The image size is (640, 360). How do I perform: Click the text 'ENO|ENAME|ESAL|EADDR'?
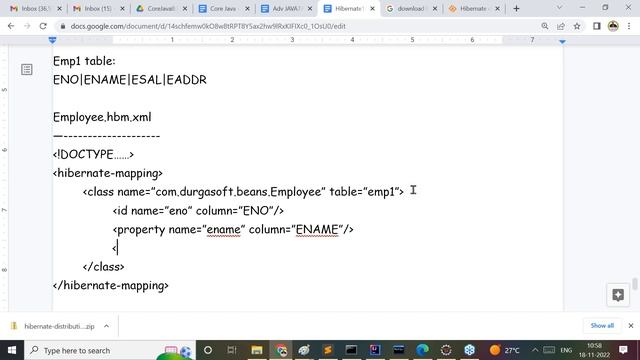click(130, 80)
